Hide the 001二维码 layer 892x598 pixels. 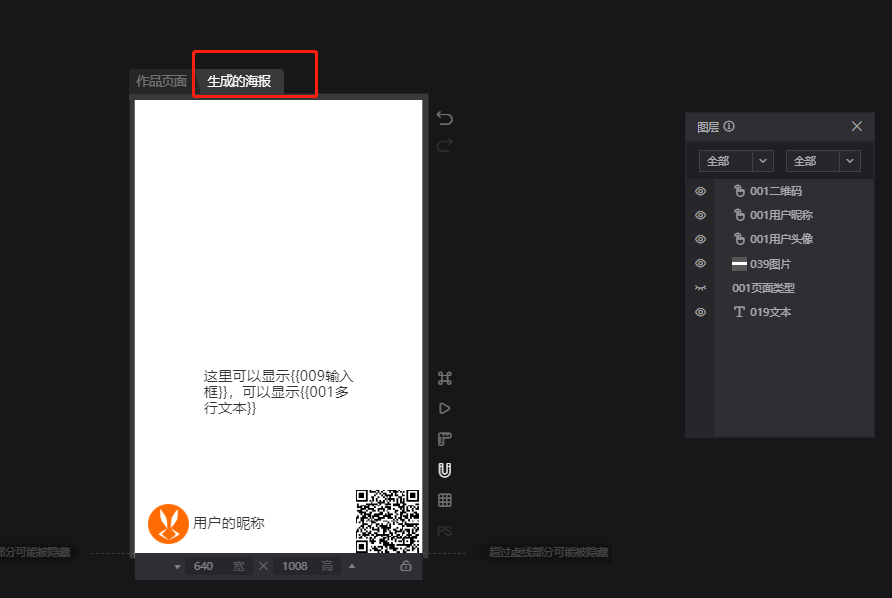tap(700, 191)
